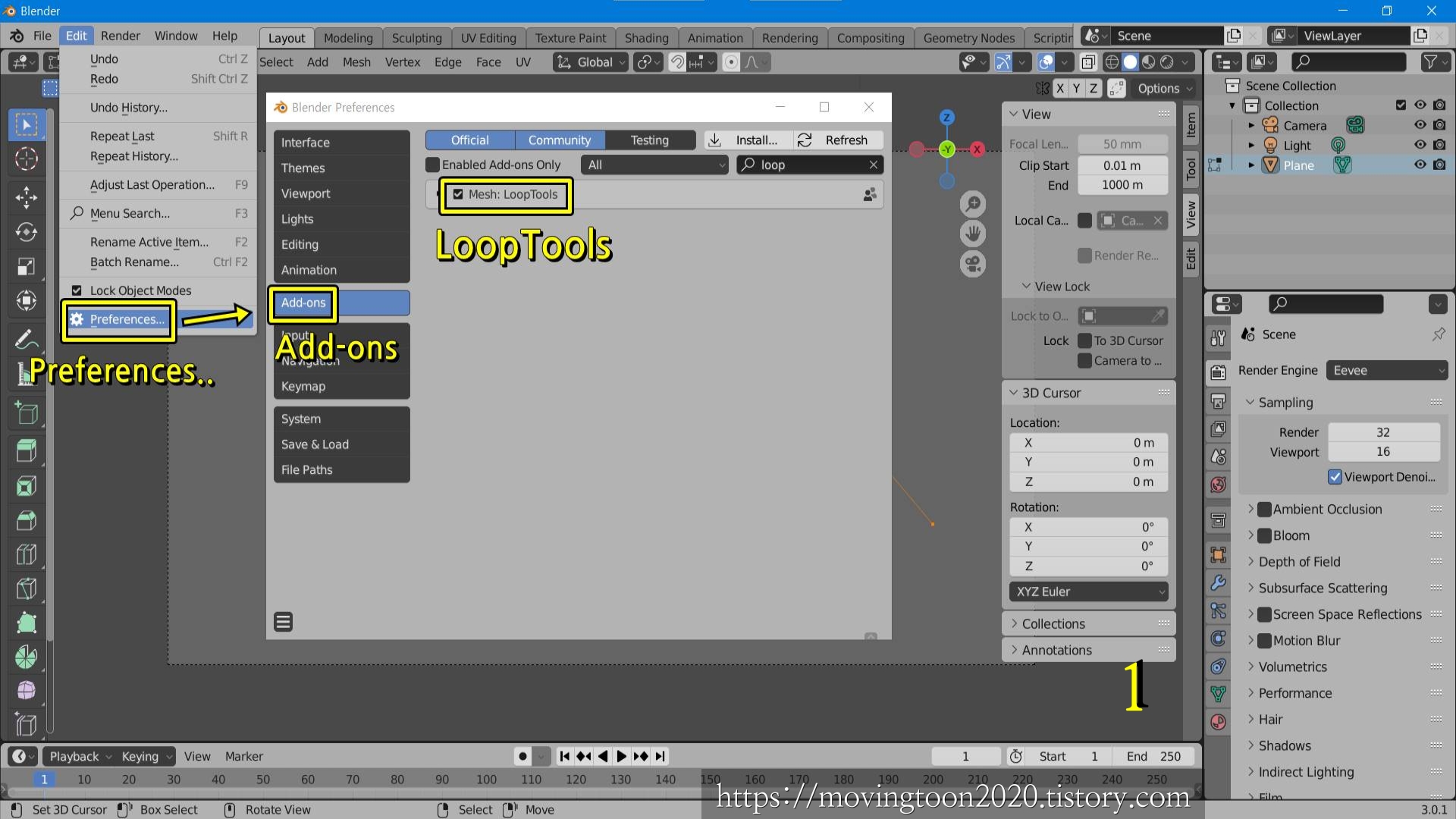Screen dimensions: 1456x819
Task: Click the End frame 250 field
Action: point(1153,756)
